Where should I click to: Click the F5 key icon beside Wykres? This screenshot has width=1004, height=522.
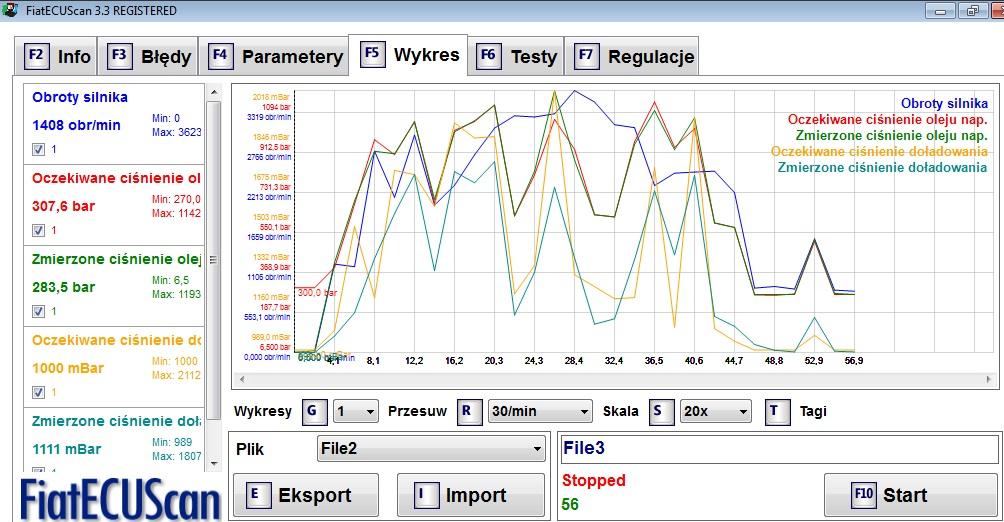pos(372,54)
